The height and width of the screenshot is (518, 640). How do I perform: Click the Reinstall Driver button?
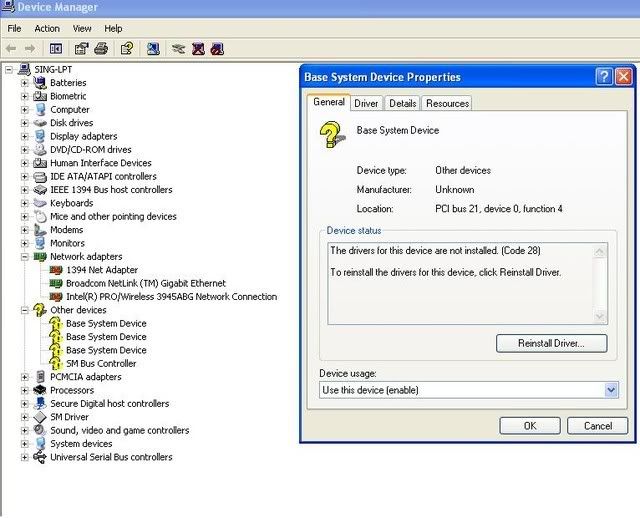[551, 343]
